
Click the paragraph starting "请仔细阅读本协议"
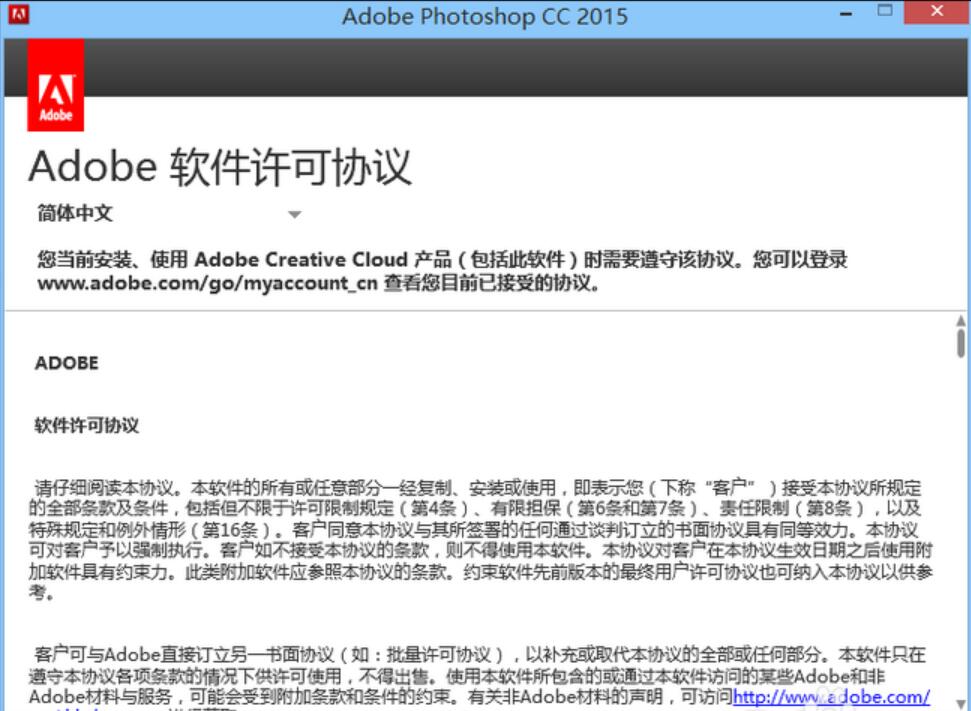click(481, 539)
